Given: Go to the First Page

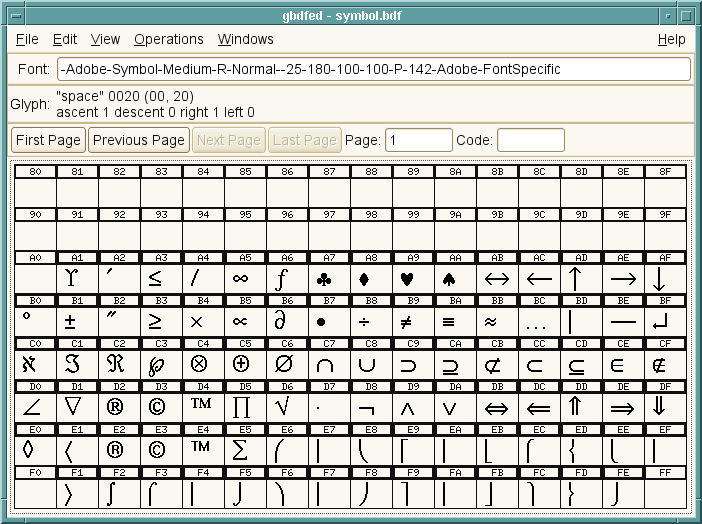Looking at the screenshot, I should point(48,140).
